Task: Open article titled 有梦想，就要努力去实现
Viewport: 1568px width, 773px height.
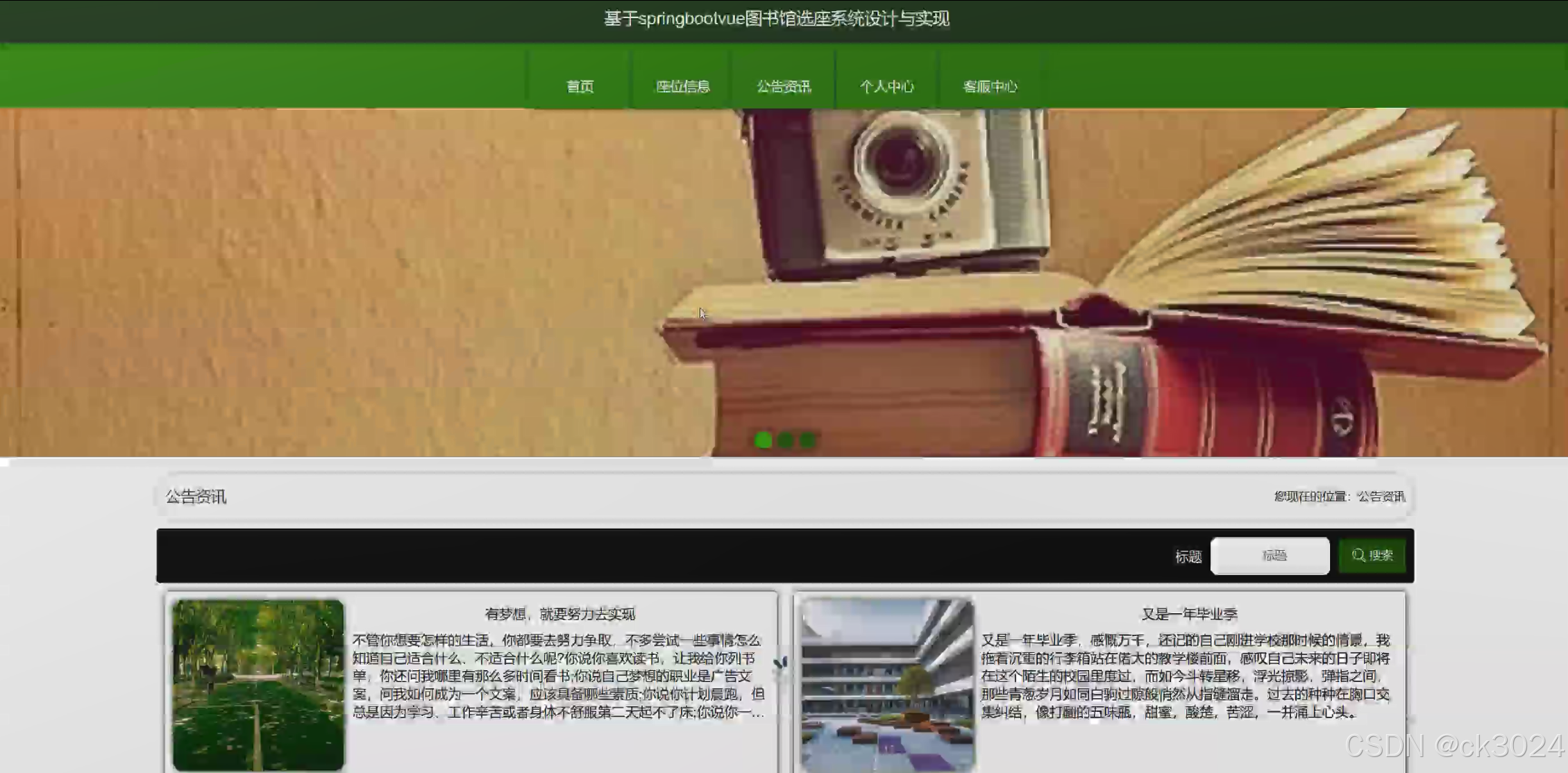Action: (x=559, y=613)
